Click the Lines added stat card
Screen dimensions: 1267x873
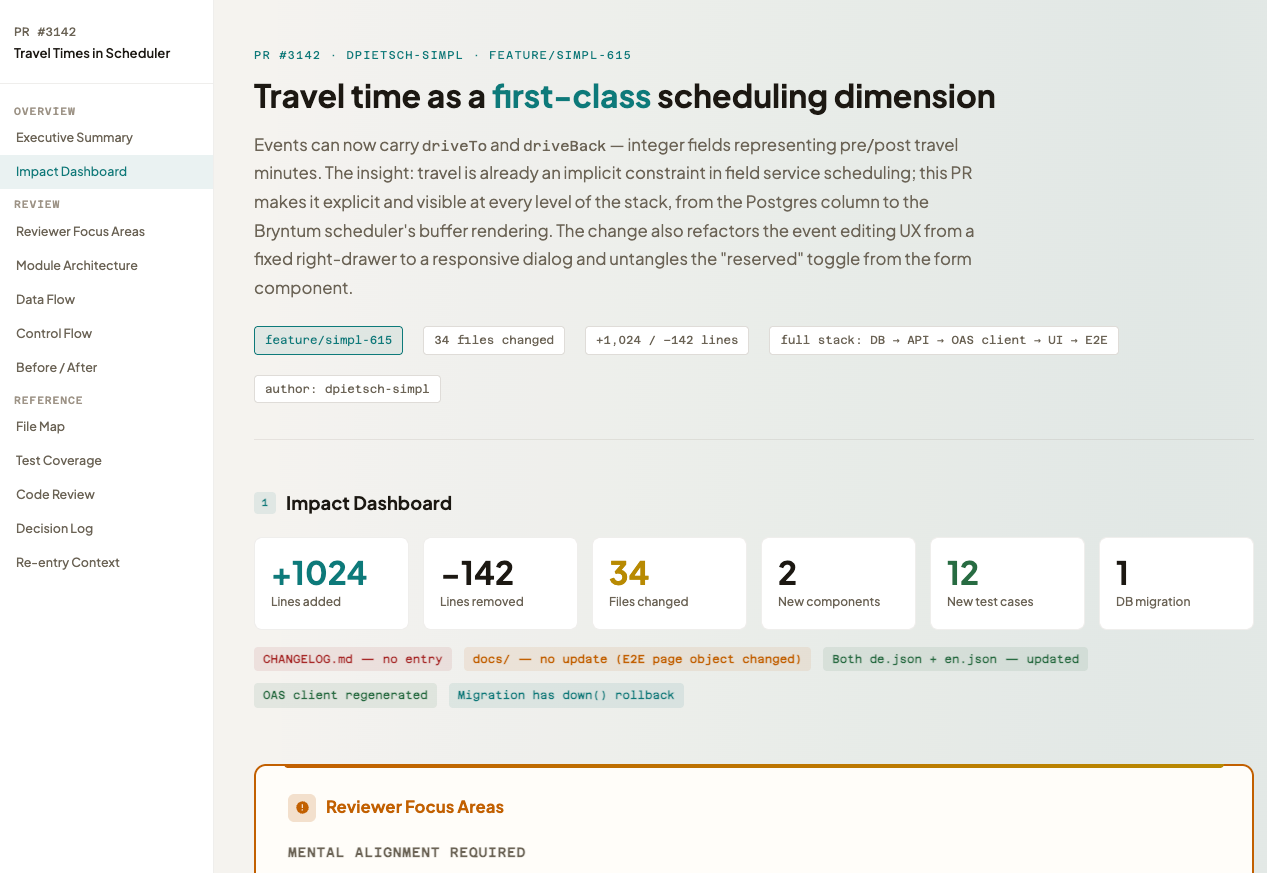(x=331, y=584)
